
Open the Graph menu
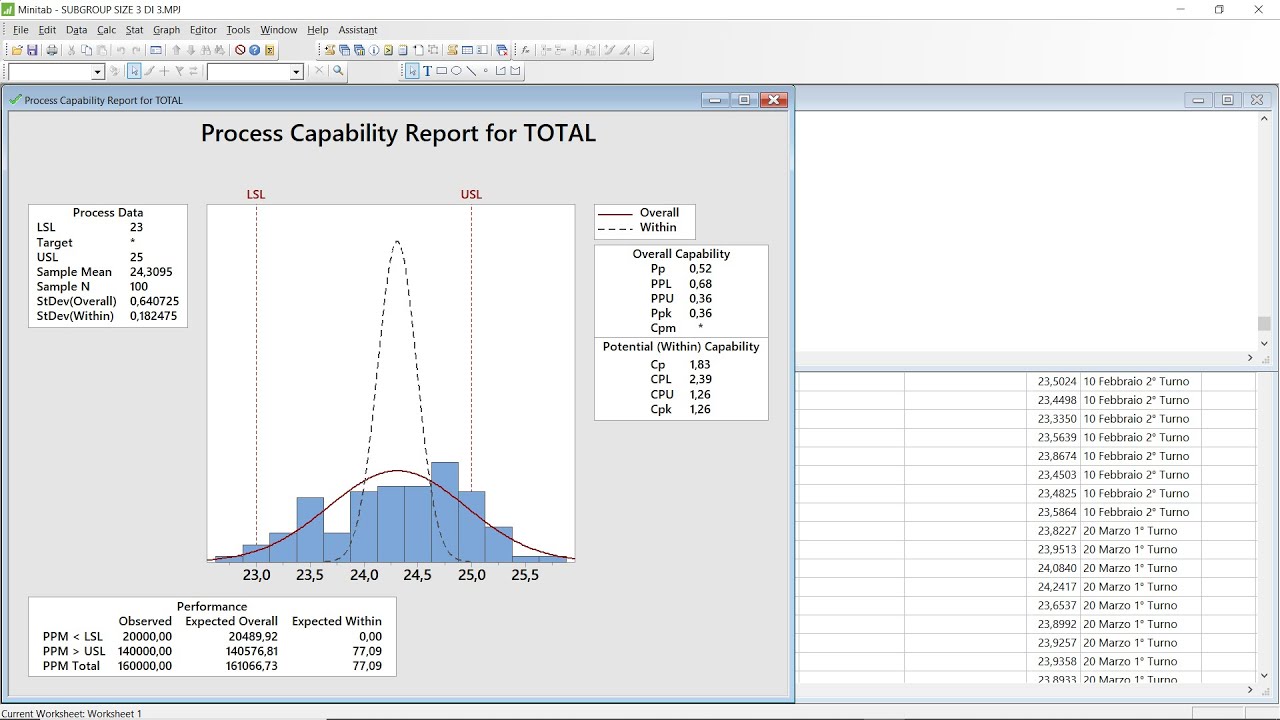pyautogui.click(x=166, y=30)
